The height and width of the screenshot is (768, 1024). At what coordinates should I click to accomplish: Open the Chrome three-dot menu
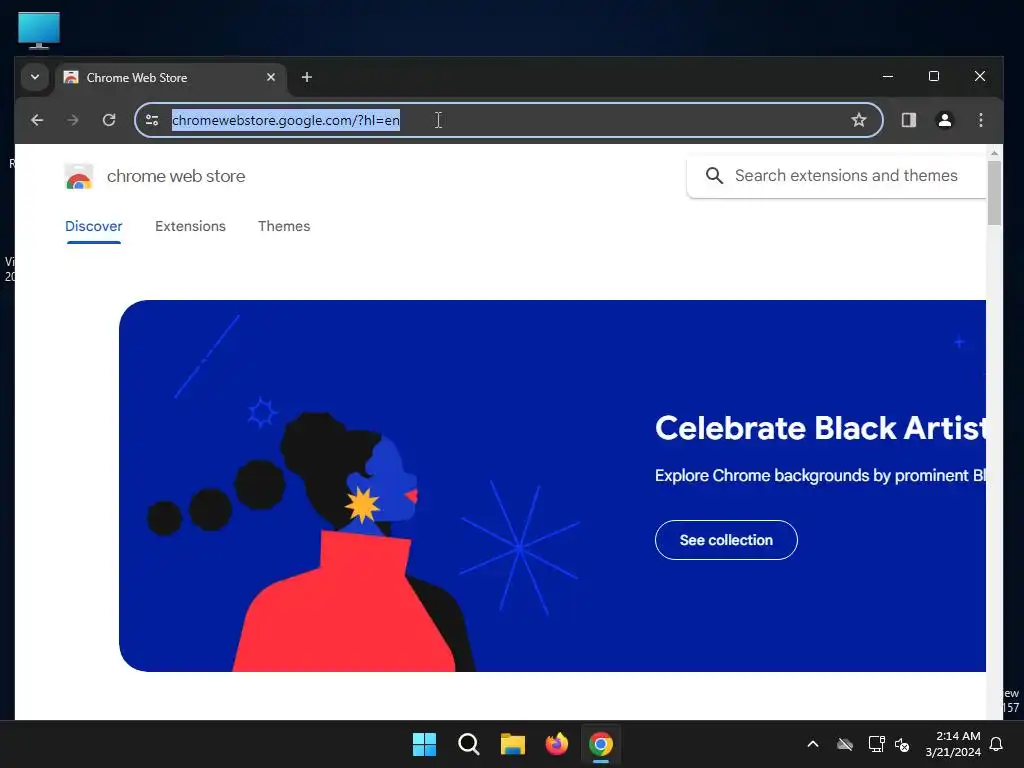980,120
